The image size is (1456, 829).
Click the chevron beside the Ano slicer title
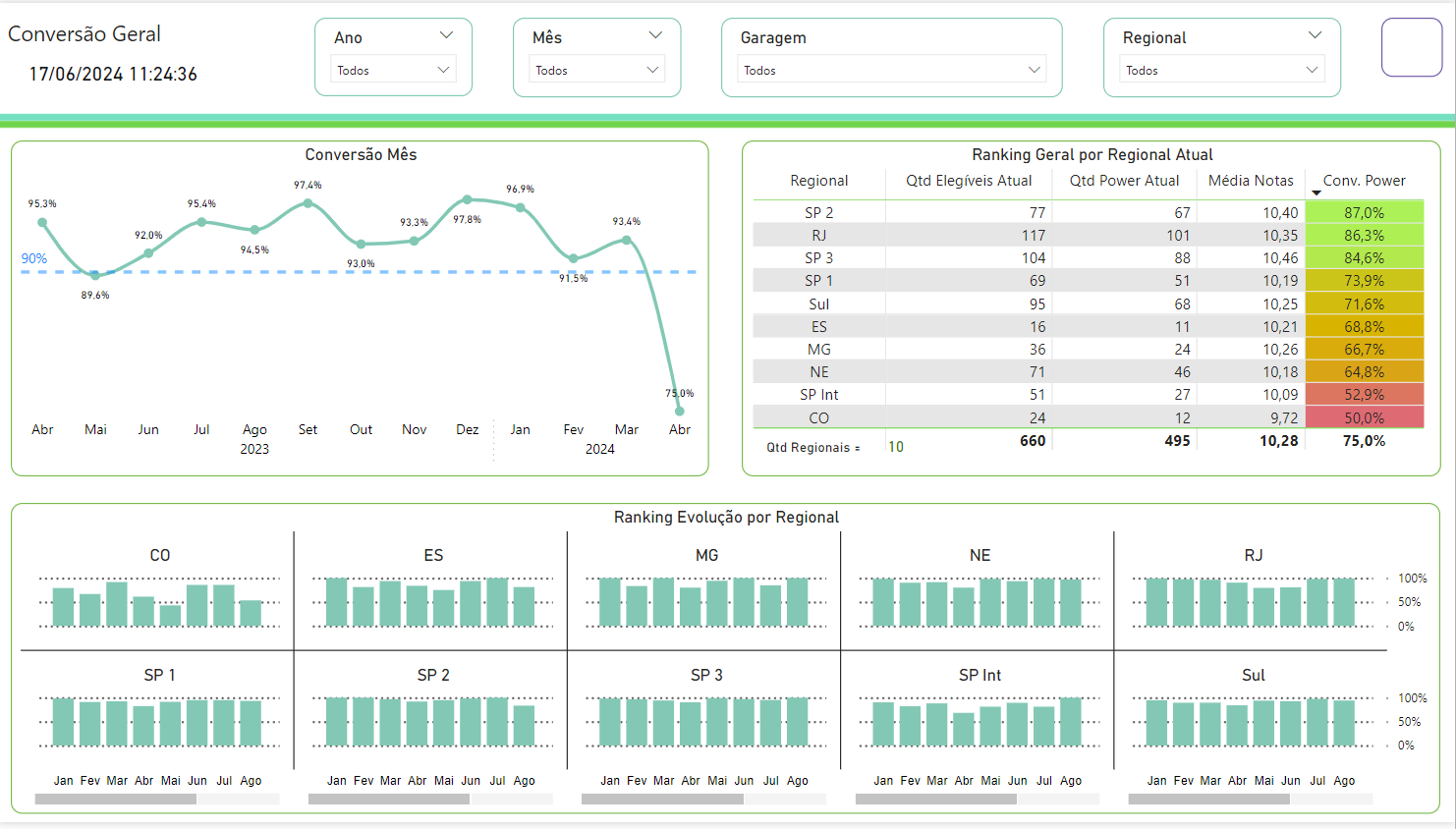446,35
